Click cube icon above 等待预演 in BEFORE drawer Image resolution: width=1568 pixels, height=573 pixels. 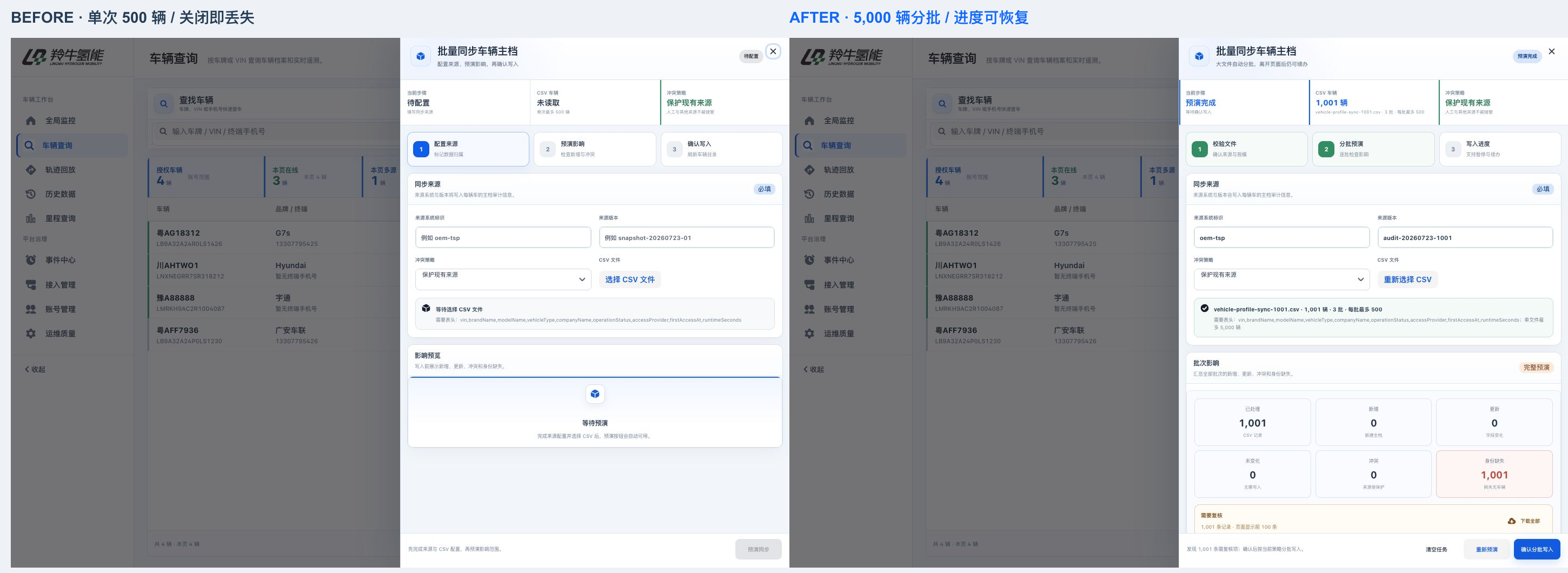(x=595, y=394)
